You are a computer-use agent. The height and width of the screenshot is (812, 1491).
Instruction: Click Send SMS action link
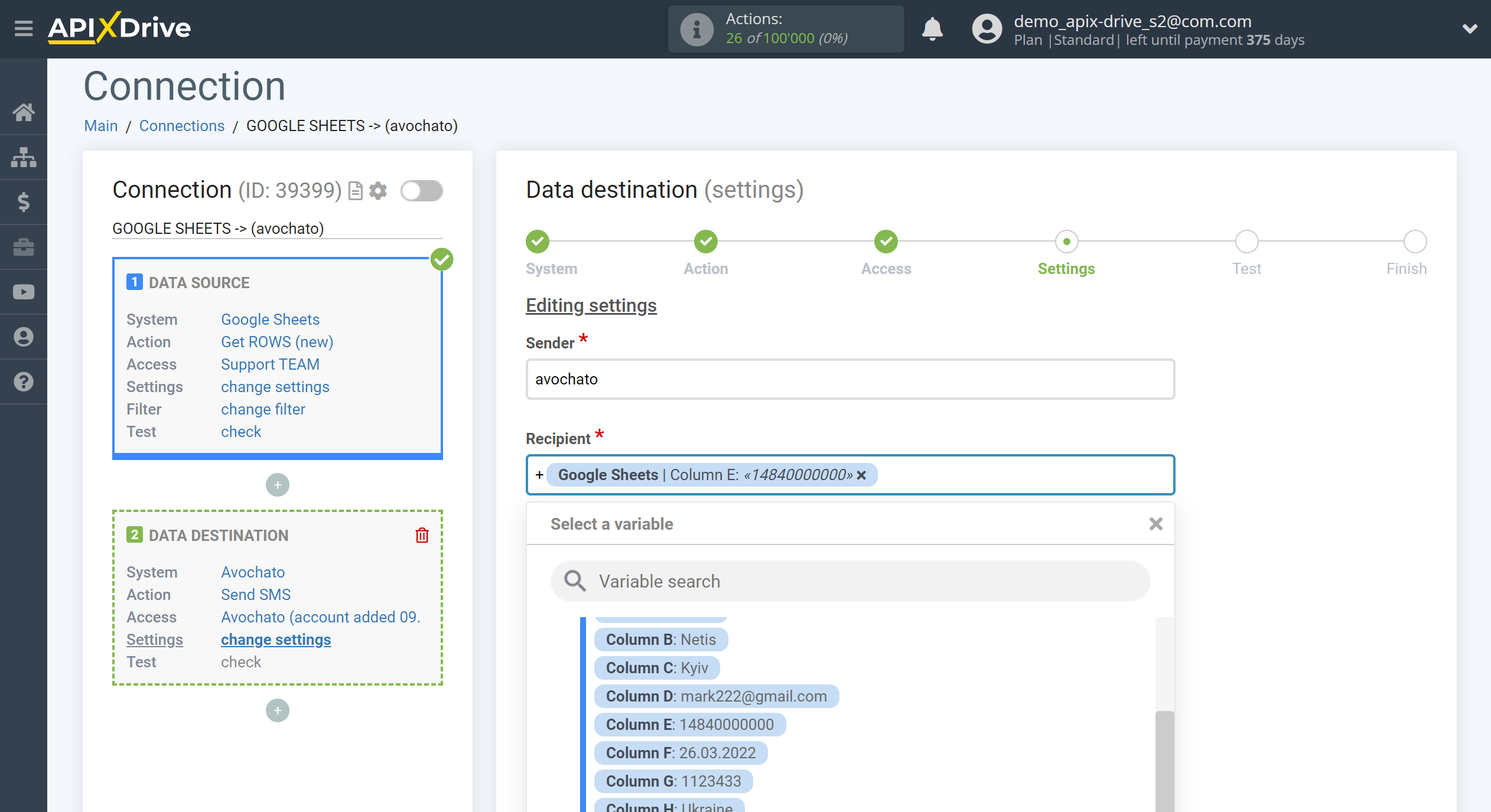tap(256, 595)
